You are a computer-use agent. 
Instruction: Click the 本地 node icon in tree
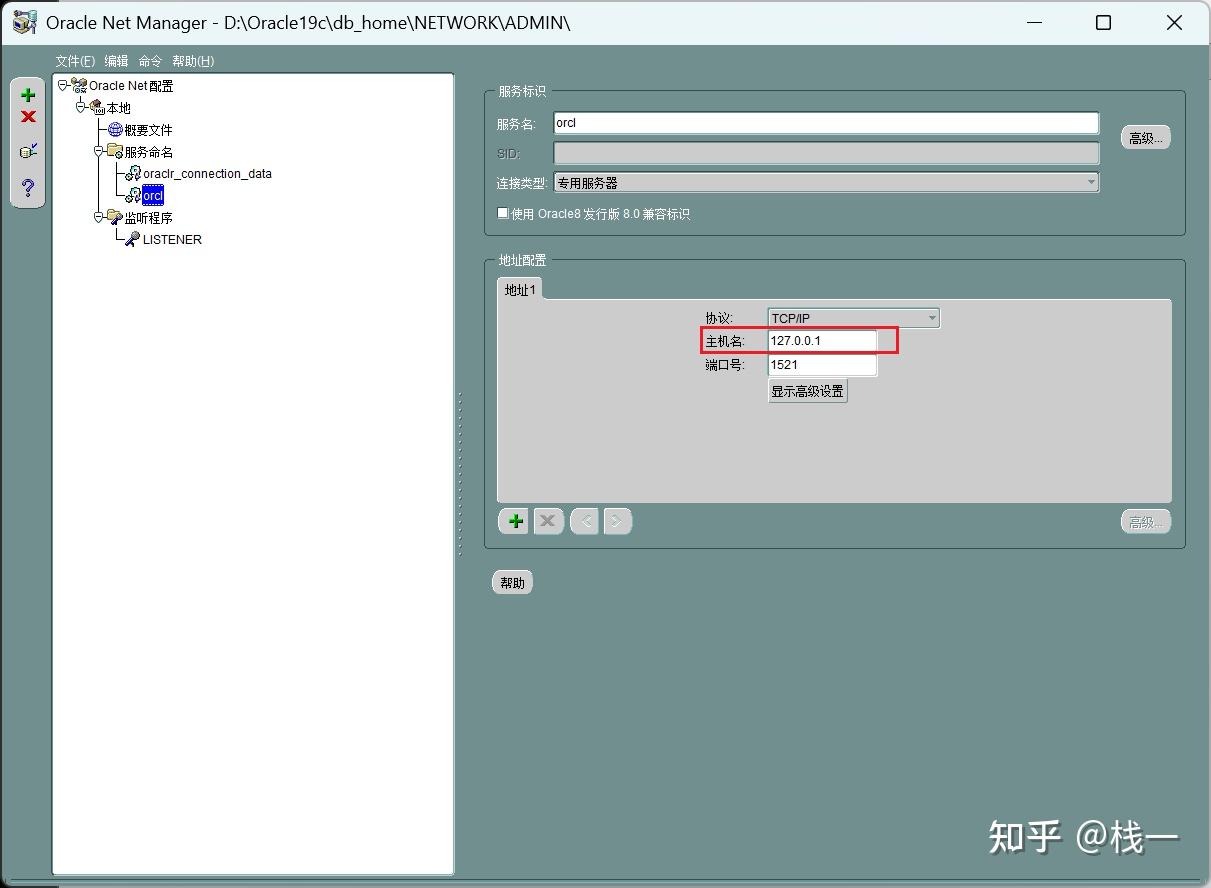97,107
